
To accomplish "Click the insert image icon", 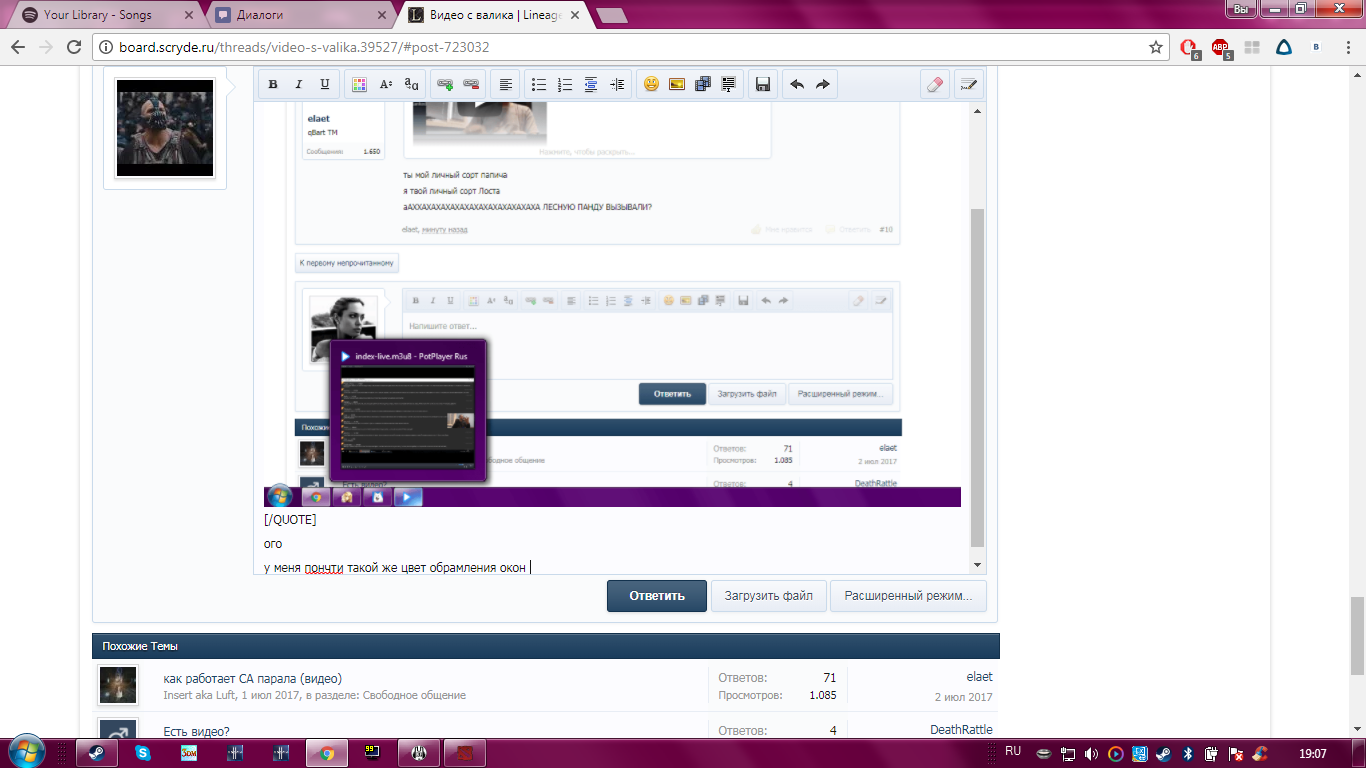I will point(677,85).
